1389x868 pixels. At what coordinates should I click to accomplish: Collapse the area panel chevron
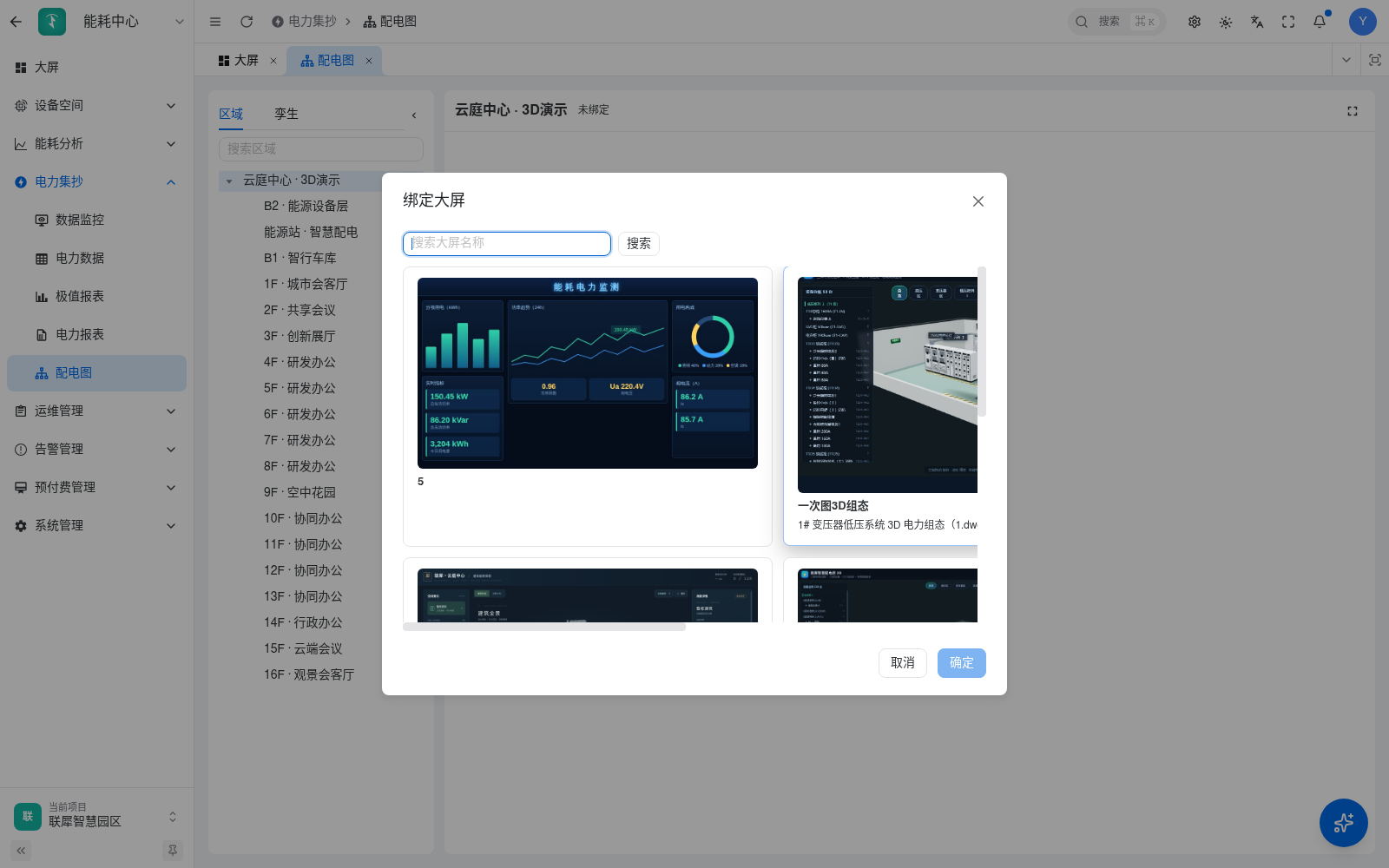tap(414, 115)
